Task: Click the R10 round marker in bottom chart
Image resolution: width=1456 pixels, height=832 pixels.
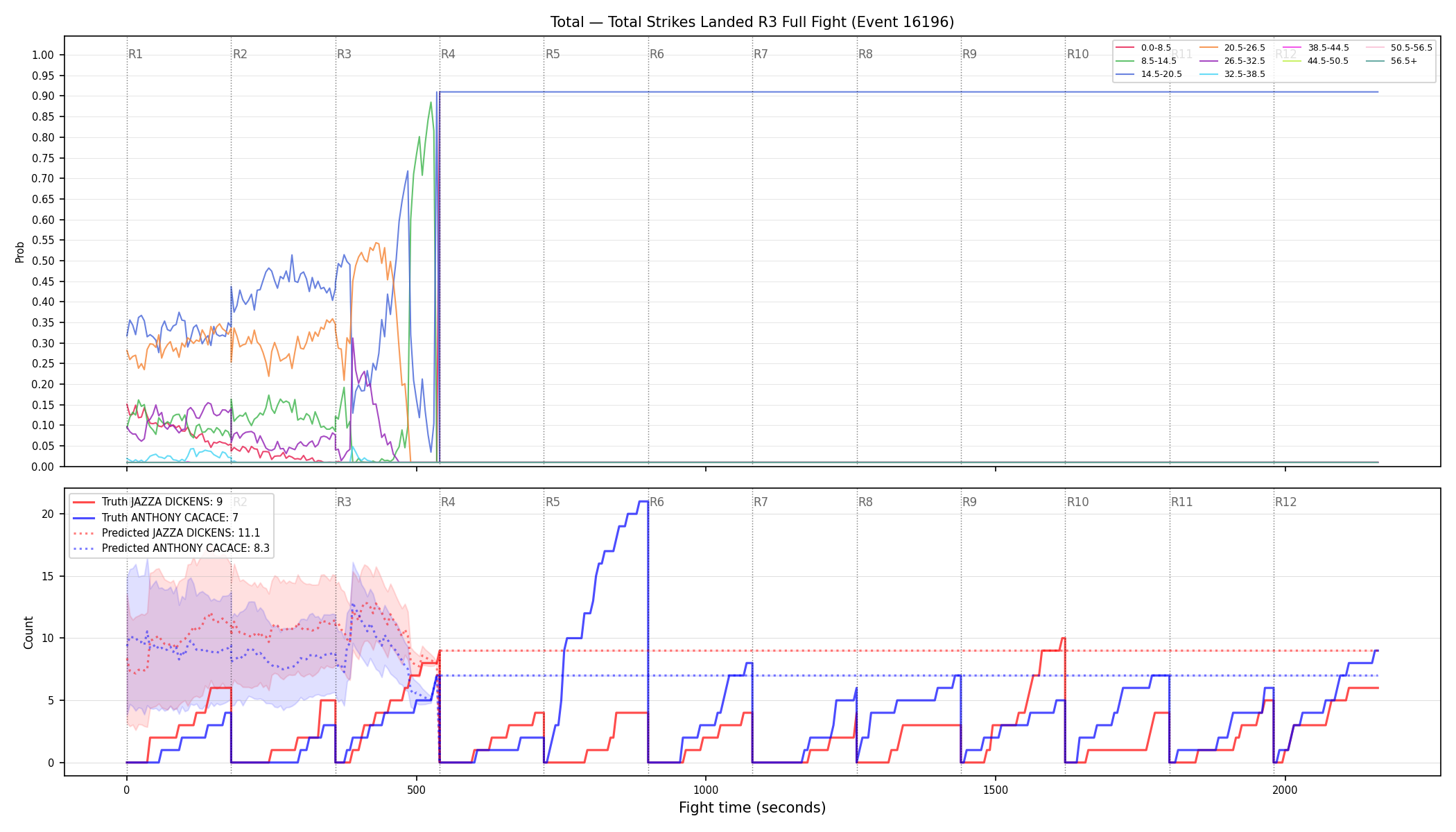Action: click(x=1077, y=502)
